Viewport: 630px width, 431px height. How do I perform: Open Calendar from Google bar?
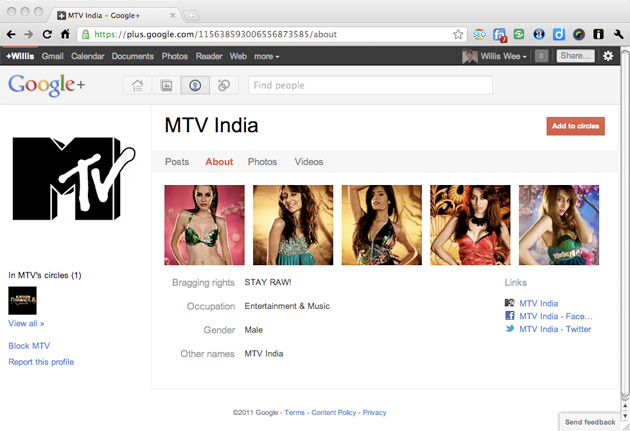[88, 56]
